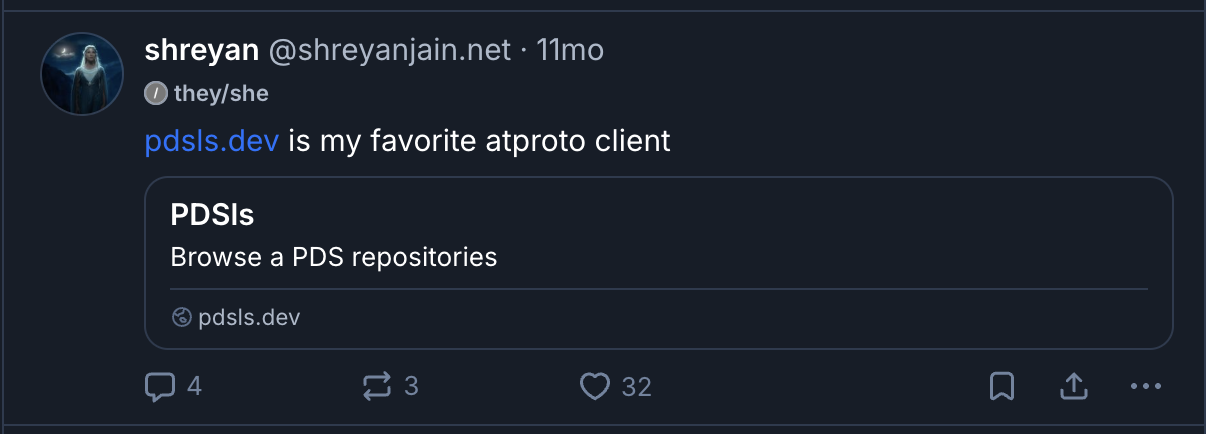
Task: Follow the blue pdsls.dev link in post text
Action: coord(211,142)
